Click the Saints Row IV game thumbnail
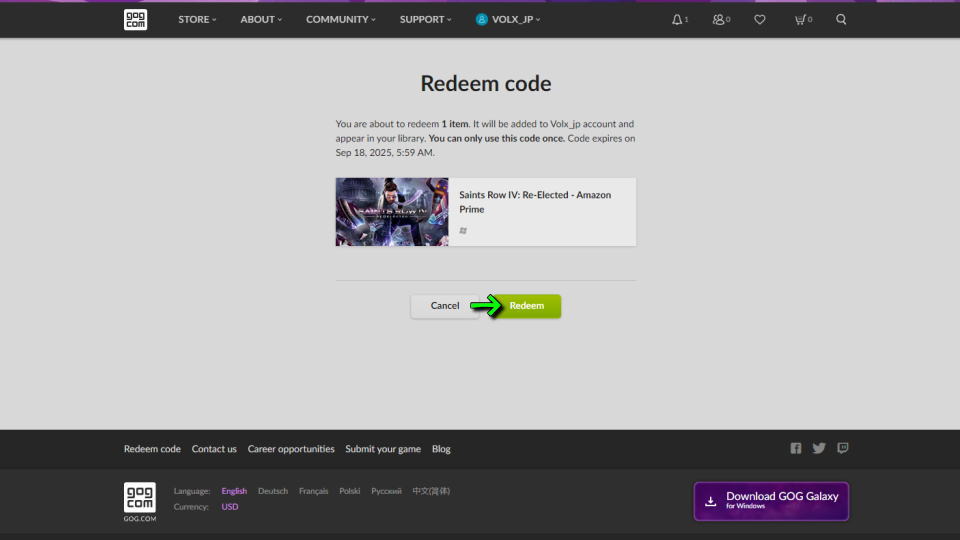This screenshot has height=540, width=960. pos(392,212)
